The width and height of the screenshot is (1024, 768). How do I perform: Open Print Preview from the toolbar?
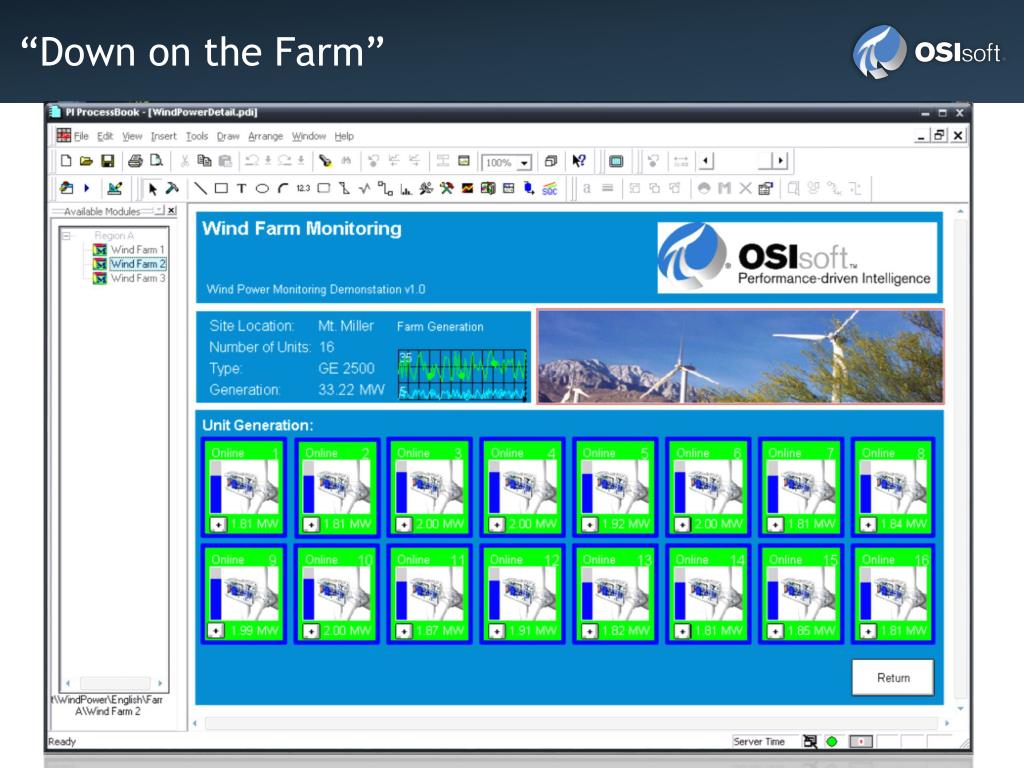click(x=156, y=161)
